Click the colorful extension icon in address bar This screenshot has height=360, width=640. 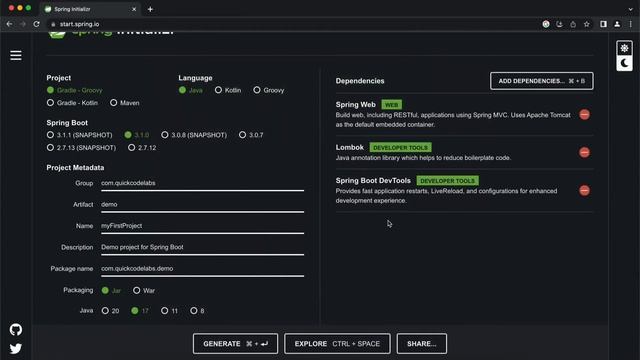coord(546,24)
